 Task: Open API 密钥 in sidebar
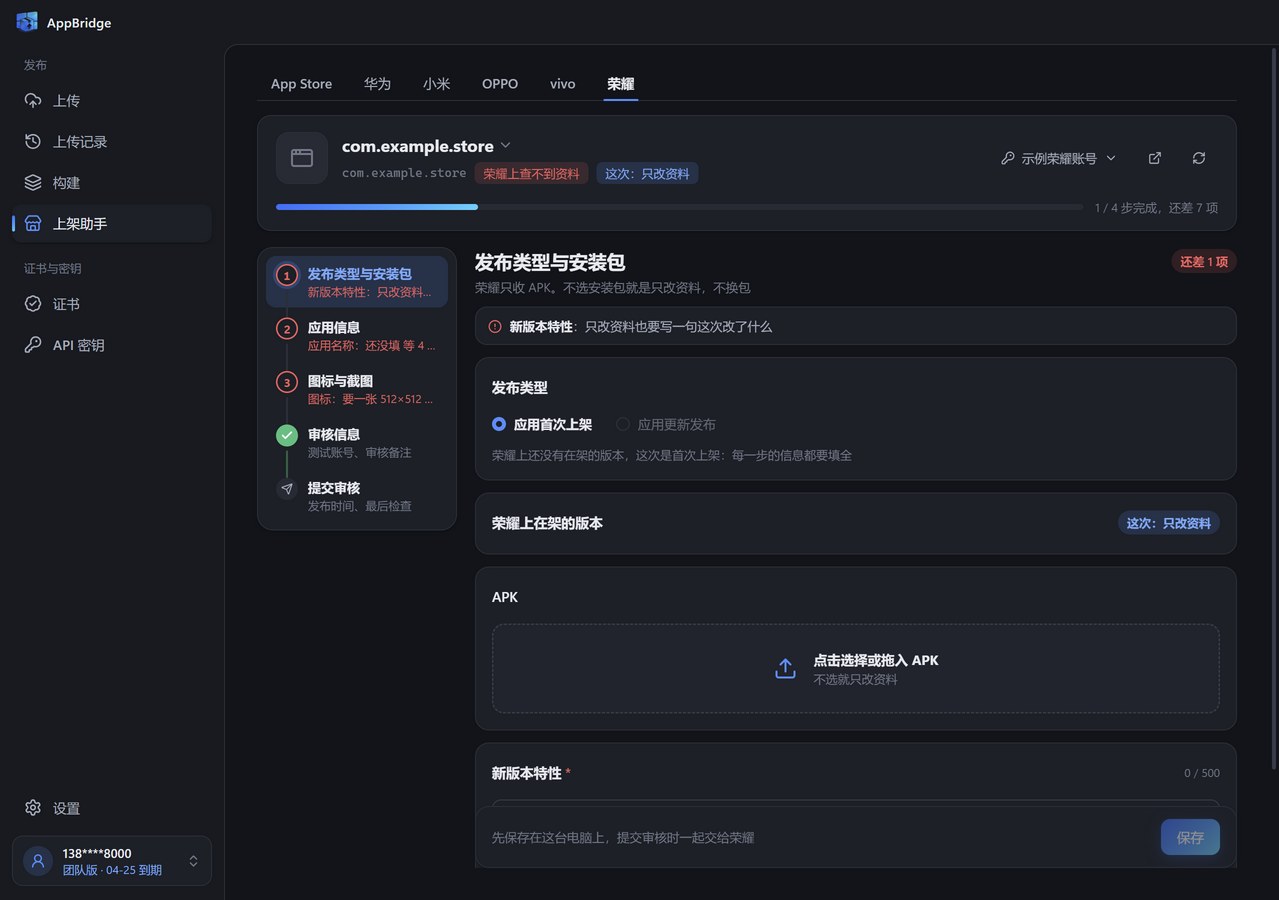pos(112,345)
